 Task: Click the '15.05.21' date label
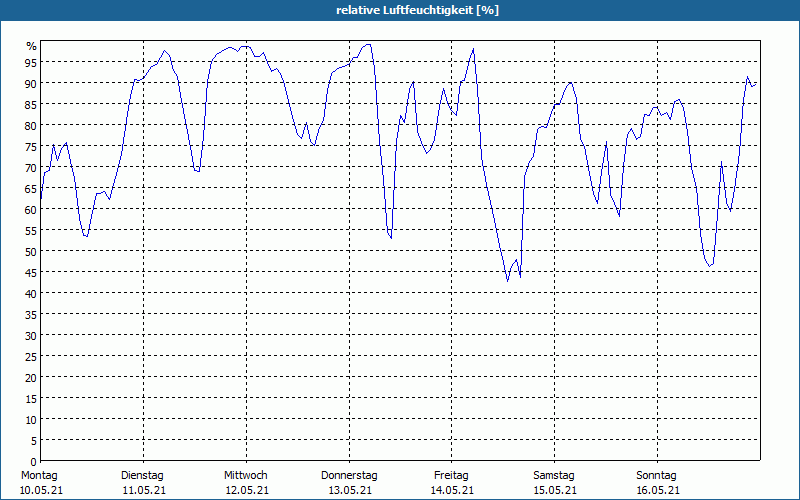pos(555,490)
